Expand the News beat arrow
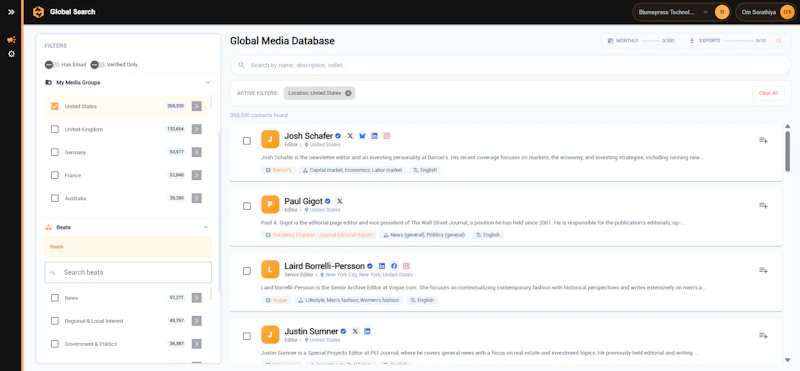This screenshot has width=800, height=371. point(196,298)
